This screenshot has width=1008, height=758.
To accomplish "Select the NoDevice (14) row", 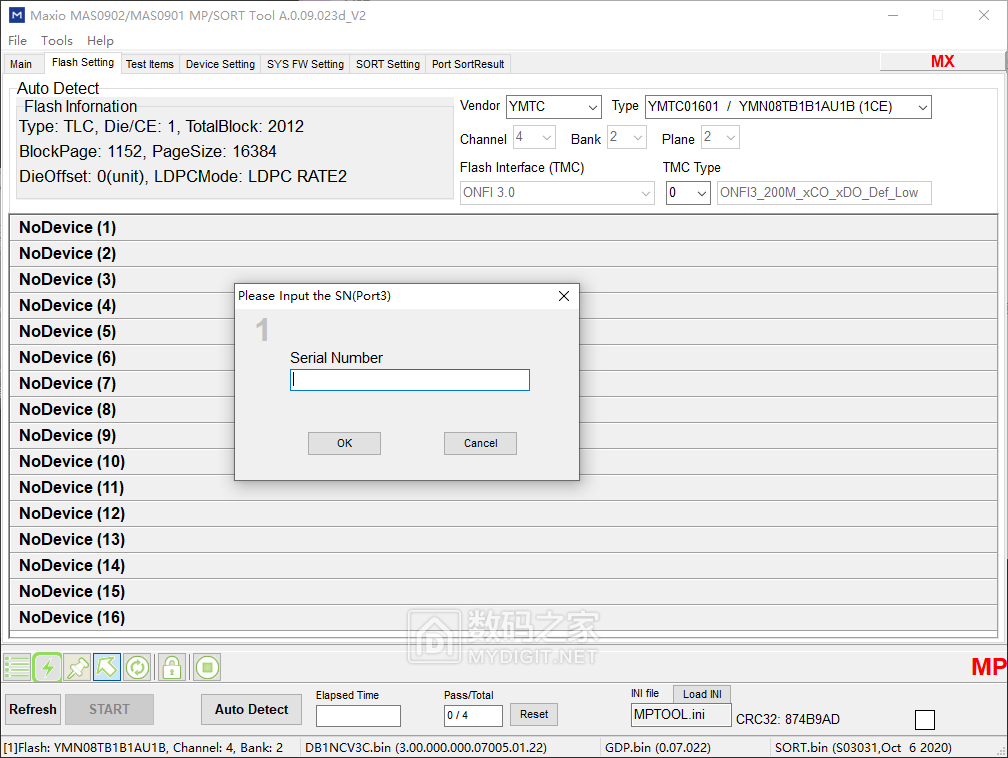I will point(503,566).
